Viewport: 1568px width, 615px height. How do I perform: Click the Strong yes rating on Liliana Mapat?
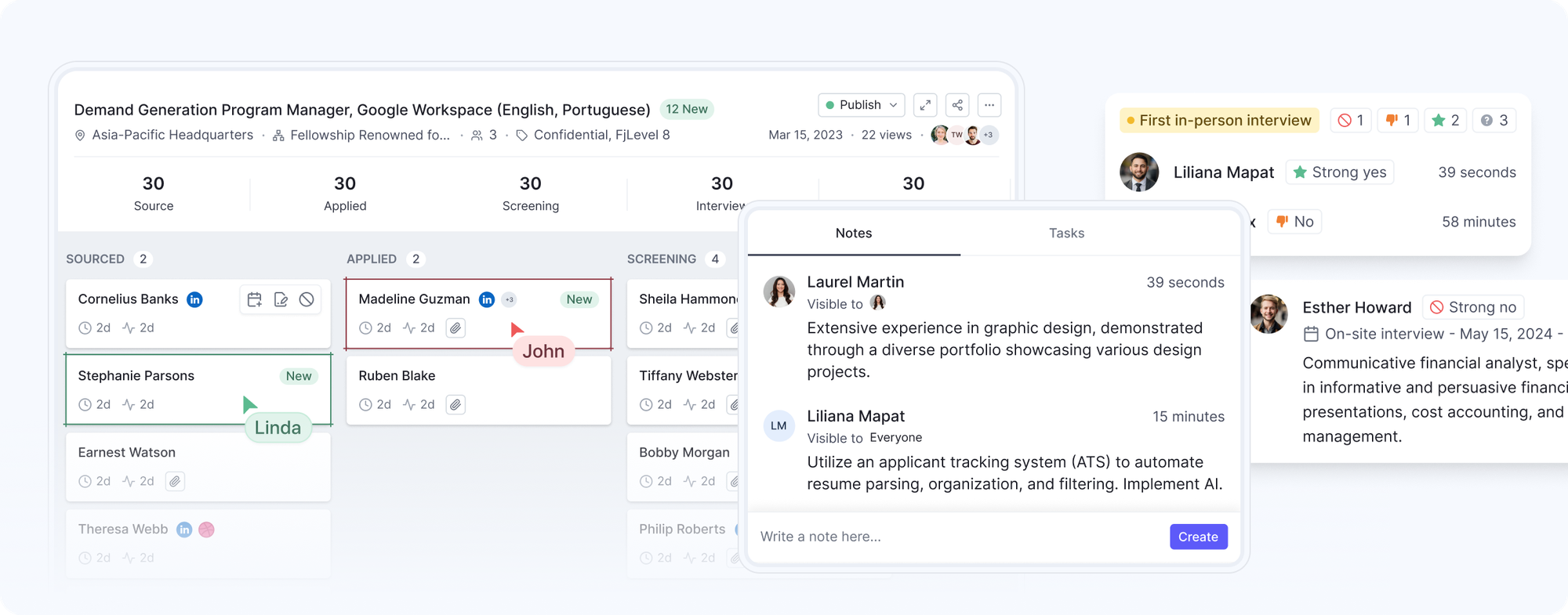1340,172
